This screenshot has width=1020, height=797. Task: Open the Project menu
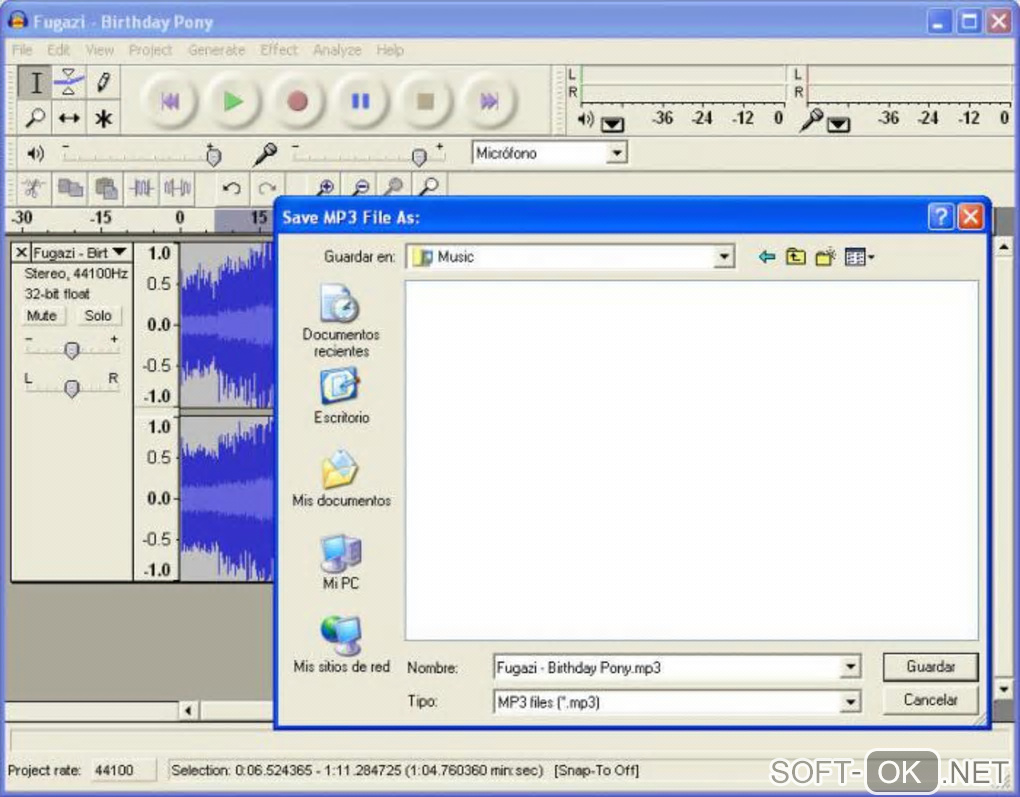pos(150,50)
